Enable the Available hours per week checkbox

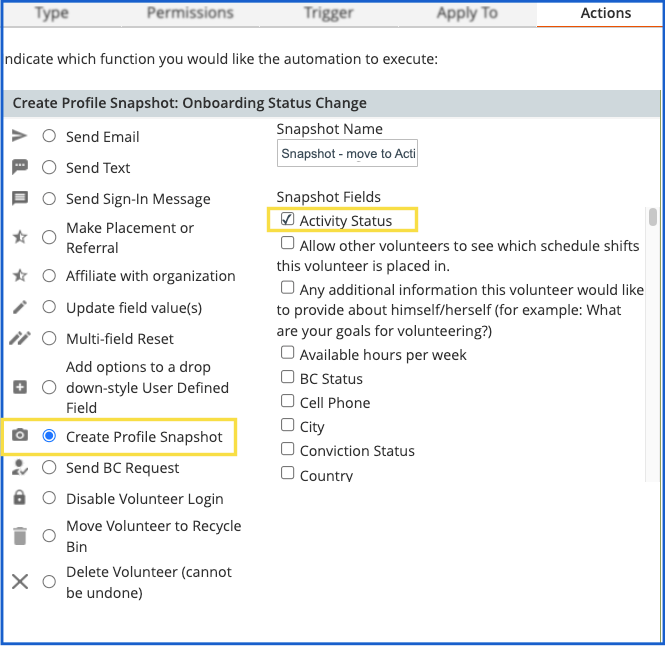tap(287, 354)
